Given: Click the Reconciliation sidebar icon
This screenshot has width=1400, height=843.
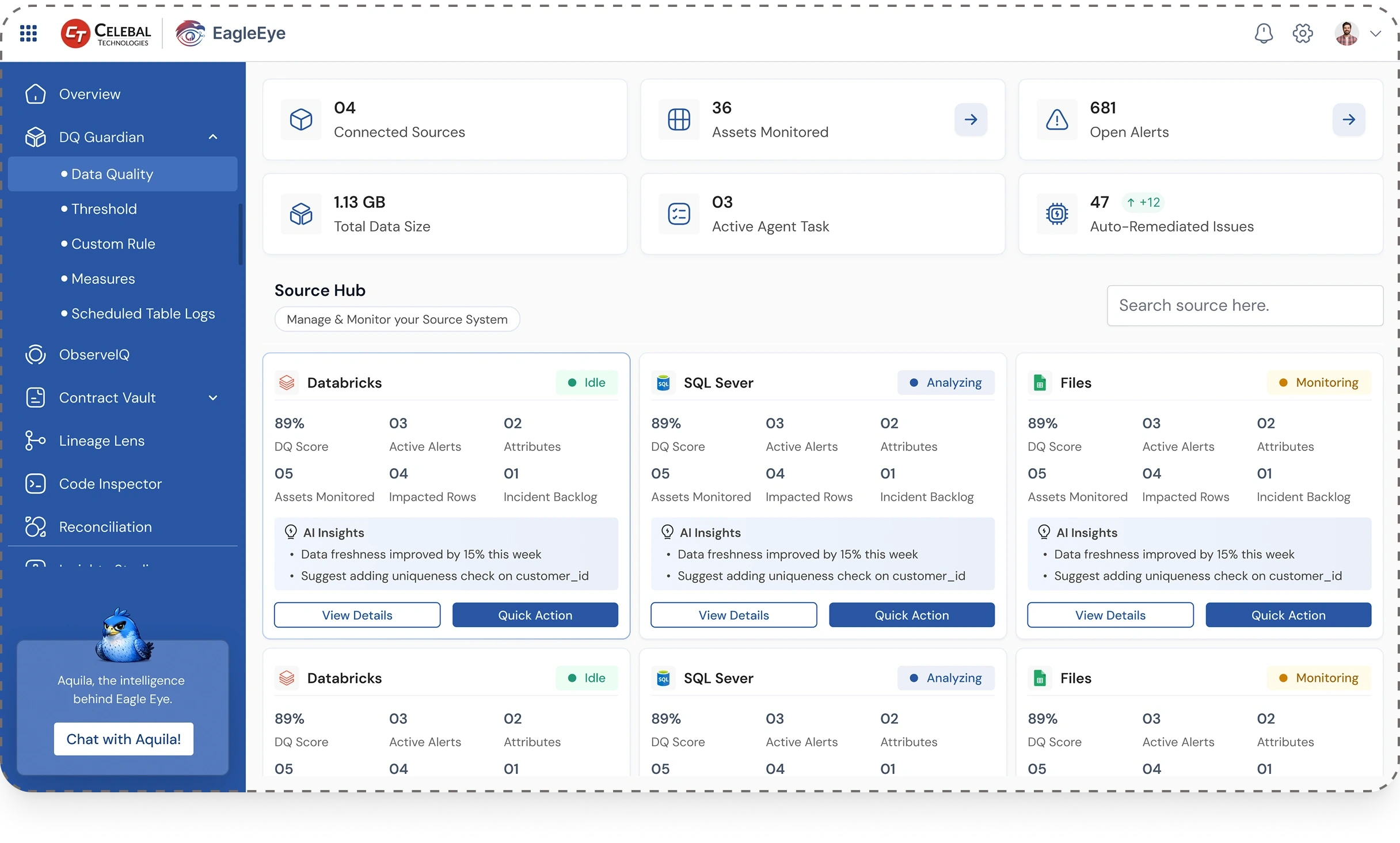Looking at the screenshot, I should 35,527.
